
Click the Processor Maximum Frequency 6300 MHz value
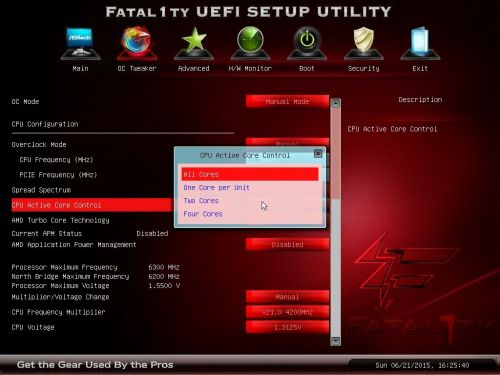(x=164, y=267)
